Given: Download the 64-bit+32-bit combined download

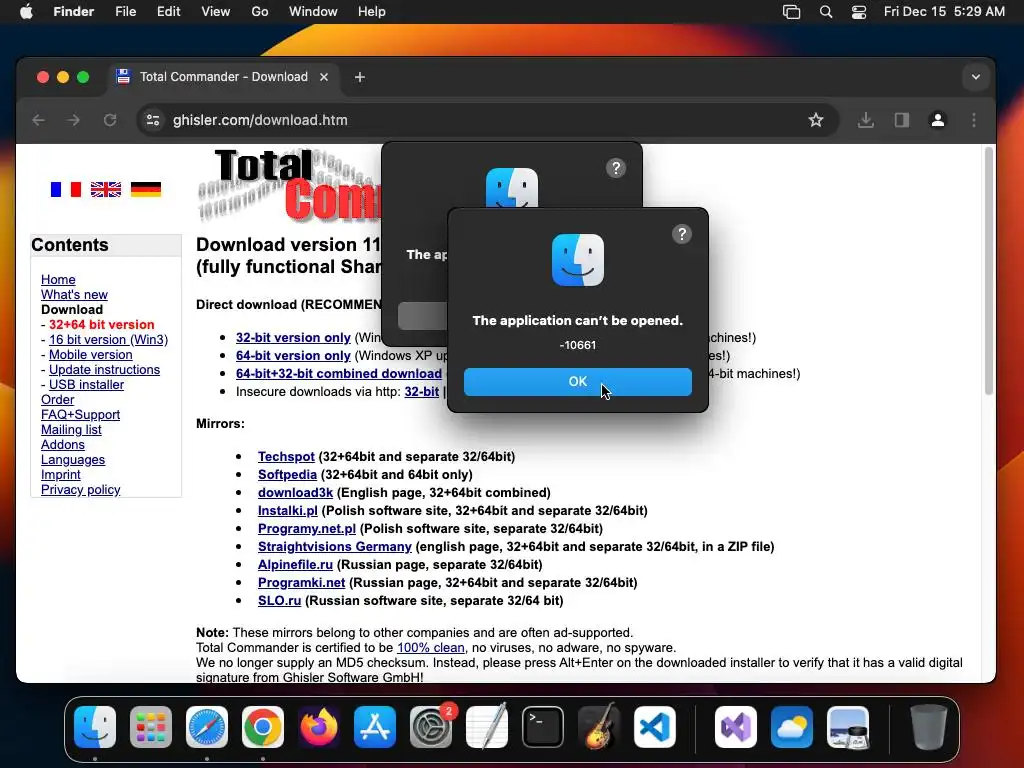Looking at the screenshot, I should coord(339,374).
